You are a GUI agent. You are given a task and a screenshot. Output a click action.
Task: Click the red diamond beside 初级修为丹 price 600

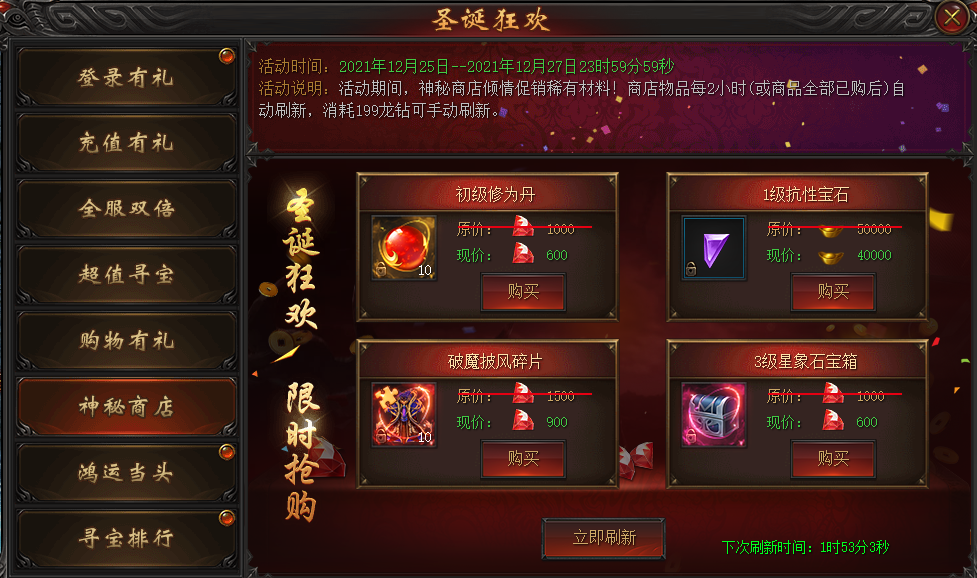(523, 254)
